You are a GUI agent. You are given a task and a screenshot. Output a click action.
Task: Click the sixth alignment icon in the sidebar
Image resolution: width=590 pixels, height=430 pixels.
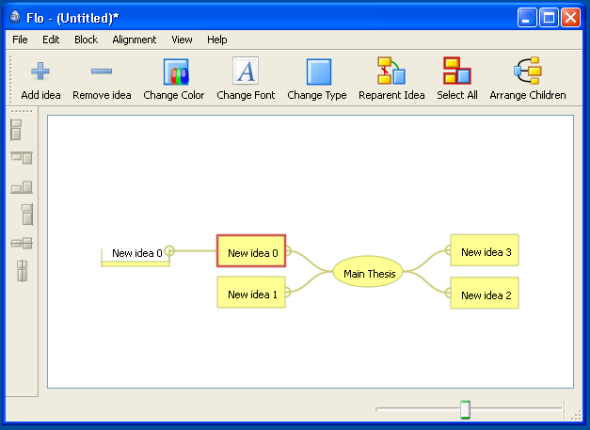(22, 271)
